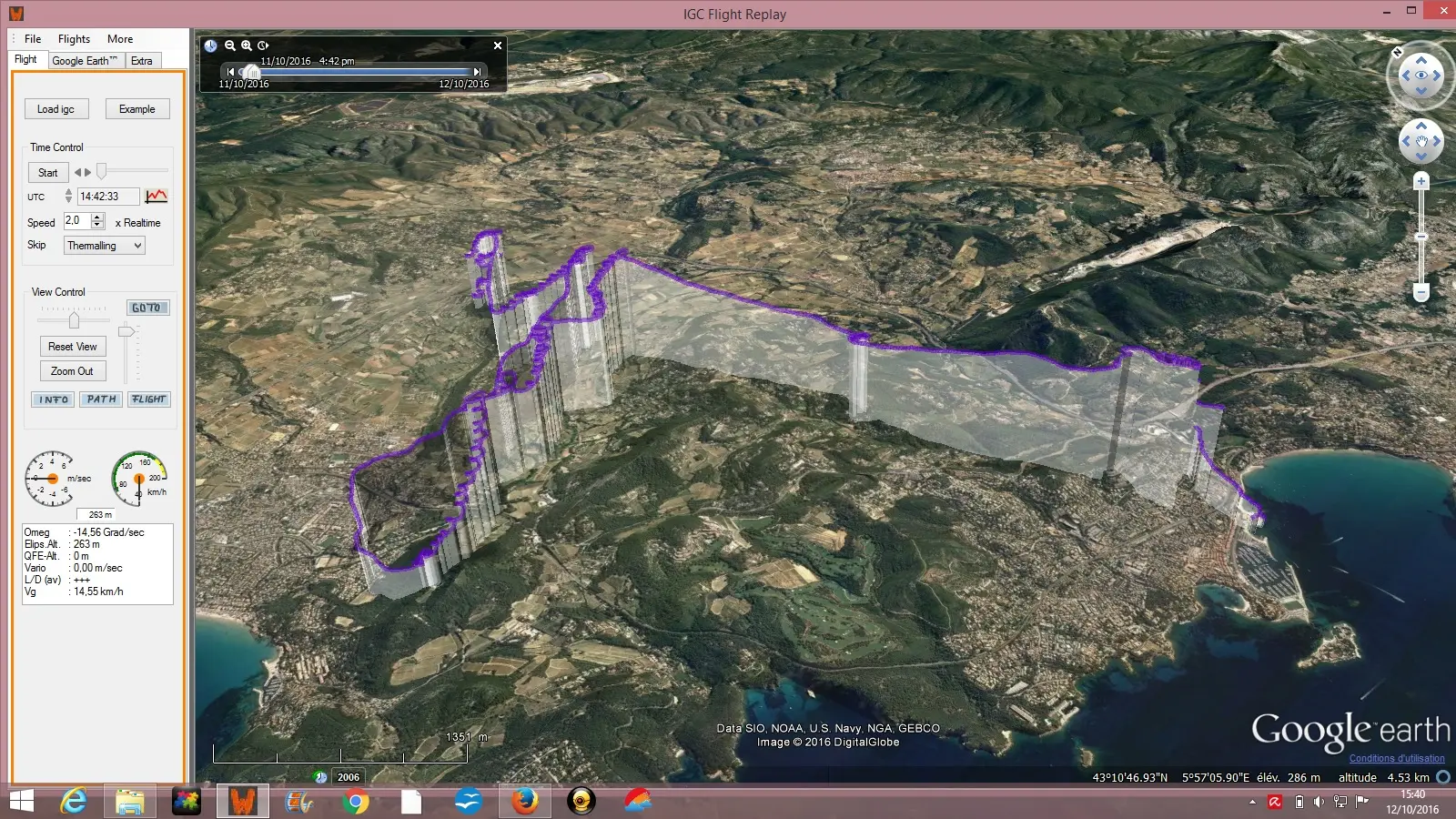
Task: Toggle the PATH button
Action: click(101, 399)
